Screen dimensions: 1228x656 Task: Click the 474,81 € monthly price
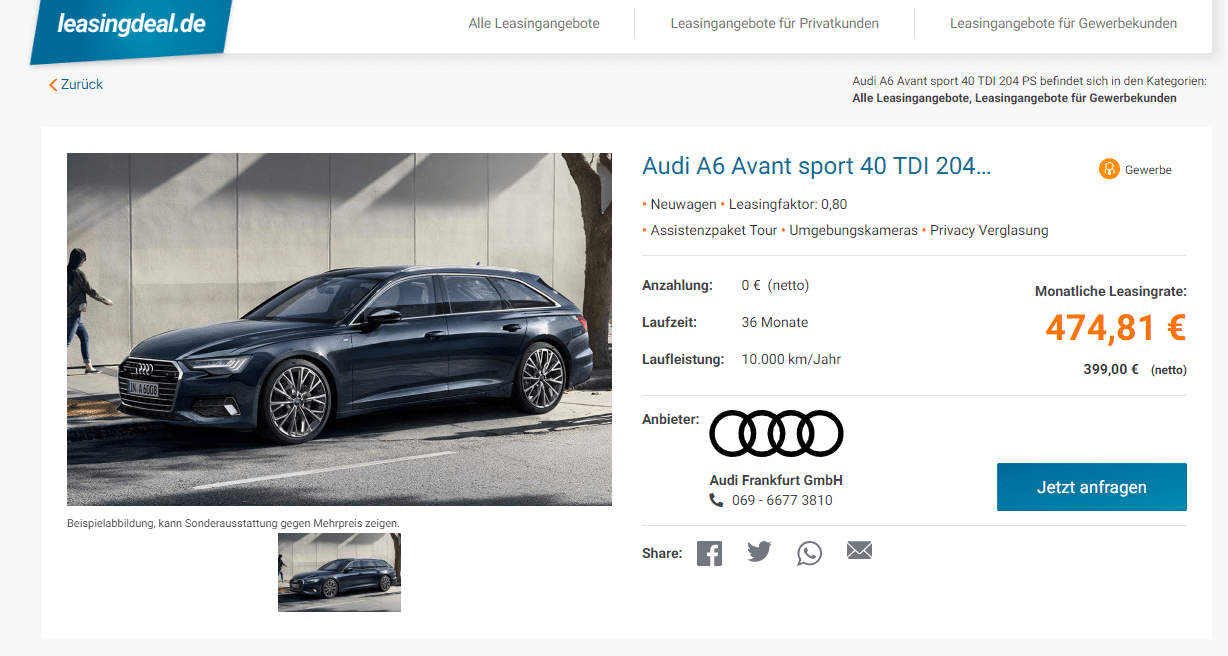pyautogui.click(x=1116, y=328)
